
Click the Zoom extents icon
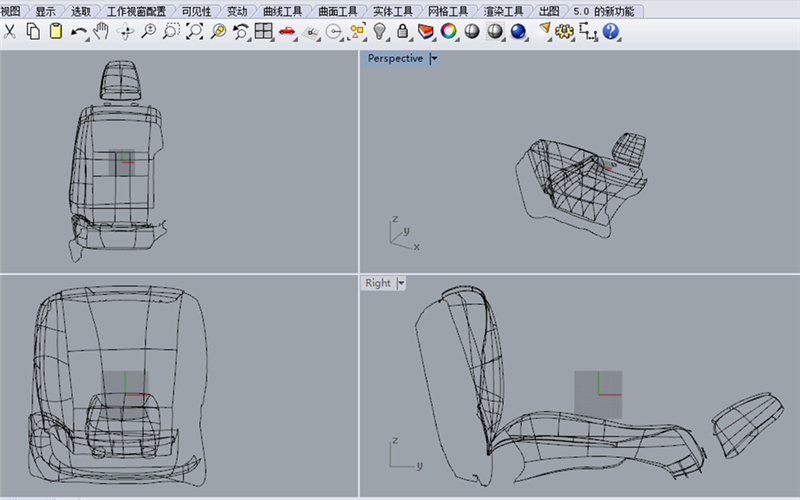coord(194,32)
